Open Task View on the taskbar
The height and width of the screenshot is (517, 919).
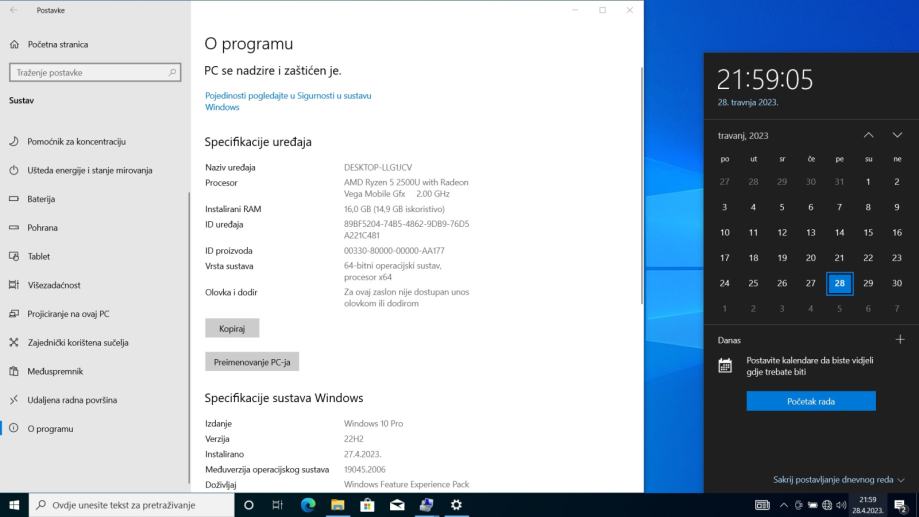pyautogui.click(x=278, y=505)
